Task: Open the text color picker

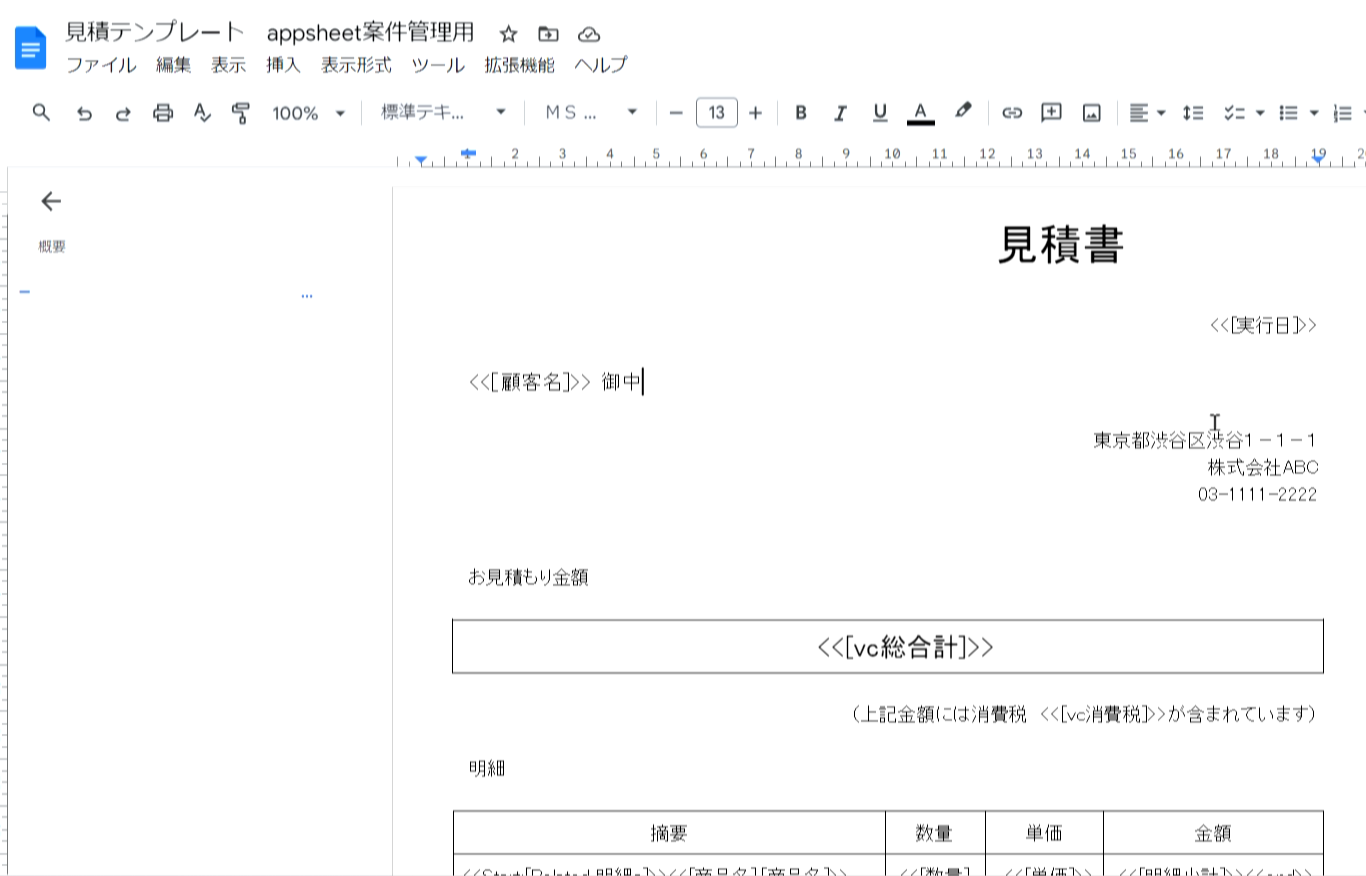Action: pos(921,113)
